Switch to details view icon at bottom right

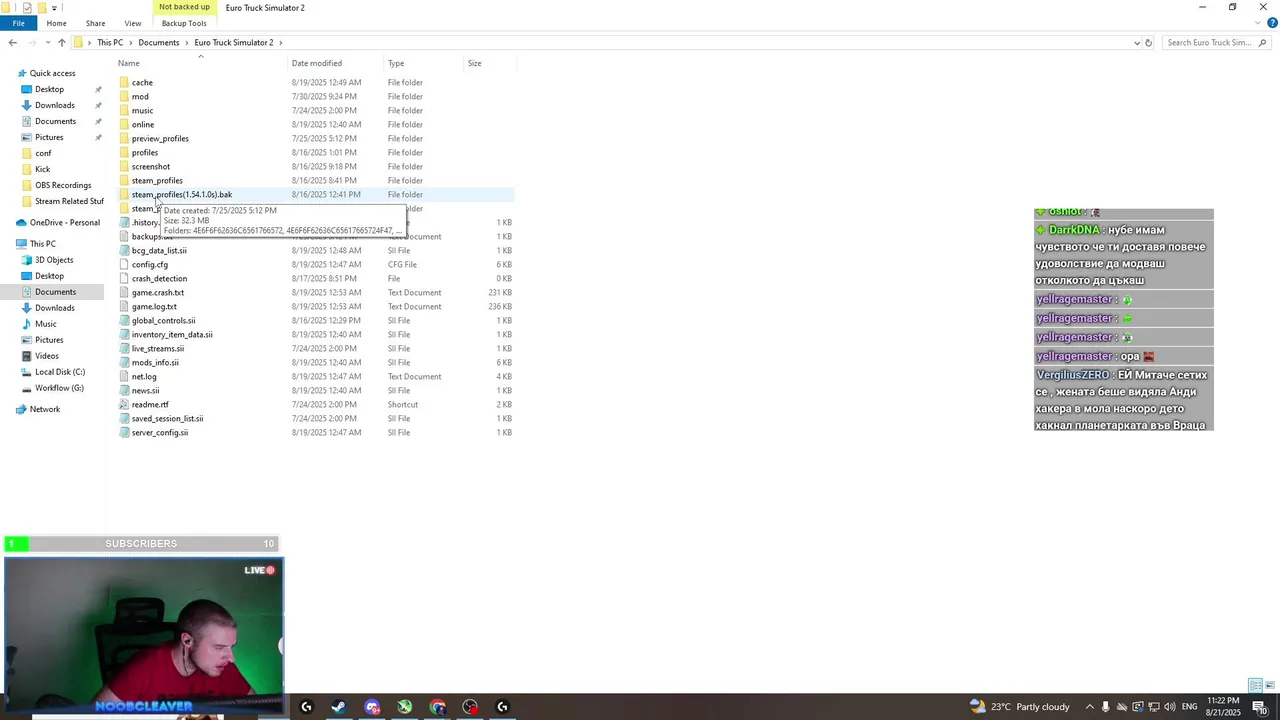click(1255, 685)
